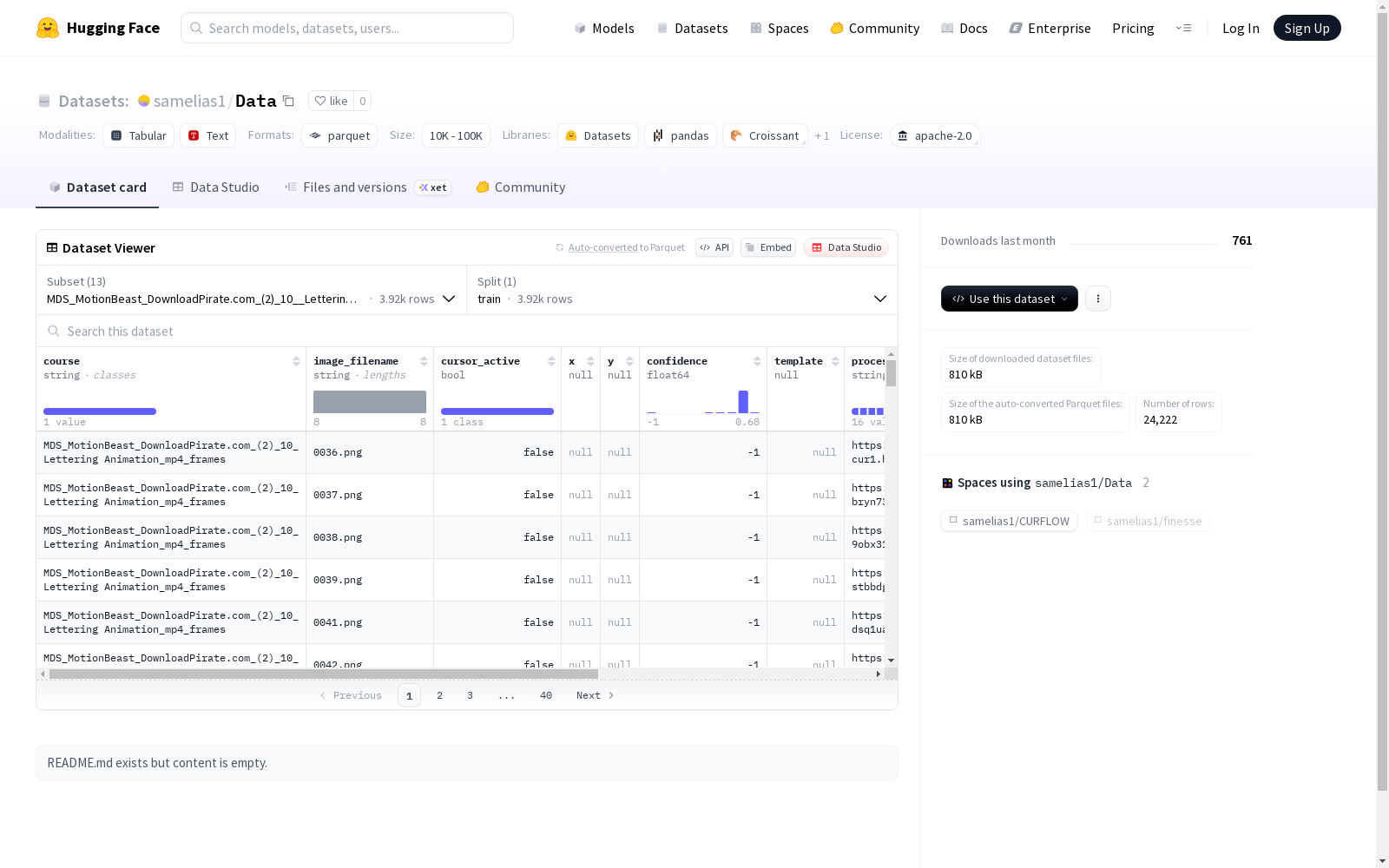The width and height of the screenshot is (1389, 868).
Task: Copy dataset name with copy icon
Action: click(x=289, y=101)
